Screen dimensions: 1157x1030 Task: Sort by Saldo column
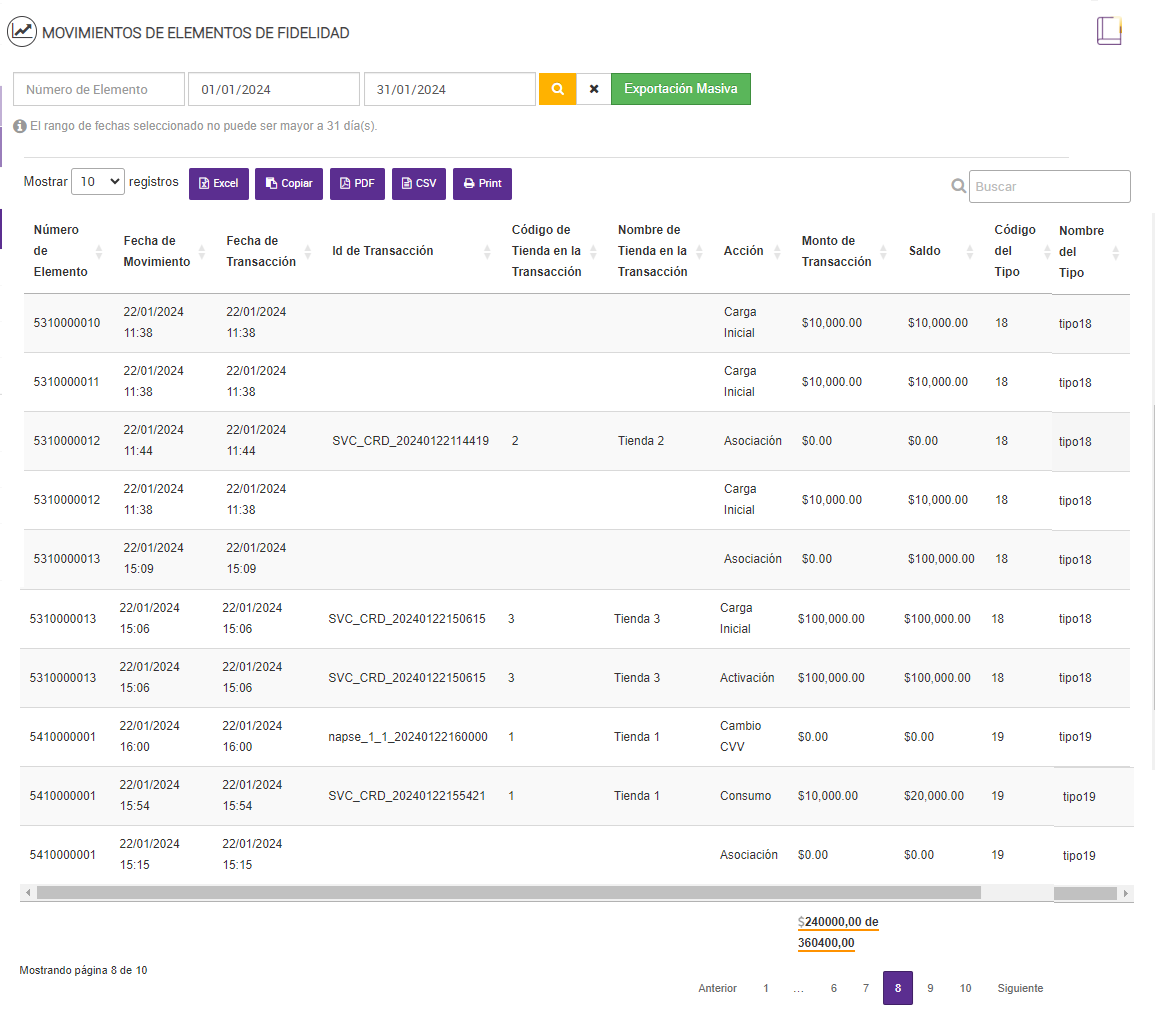click(940, 251)
